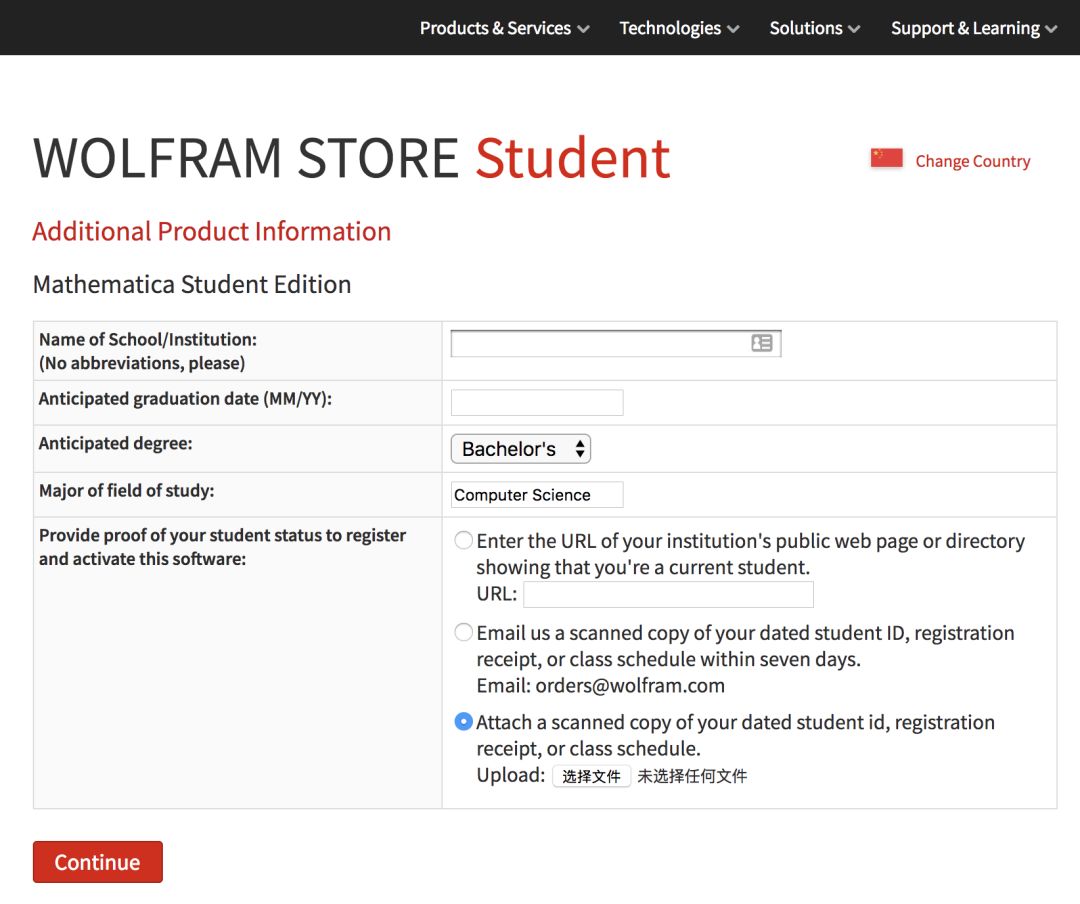
Task: Click the WOLFRAM STORE Student heading
Action: (x=351, y=158)
